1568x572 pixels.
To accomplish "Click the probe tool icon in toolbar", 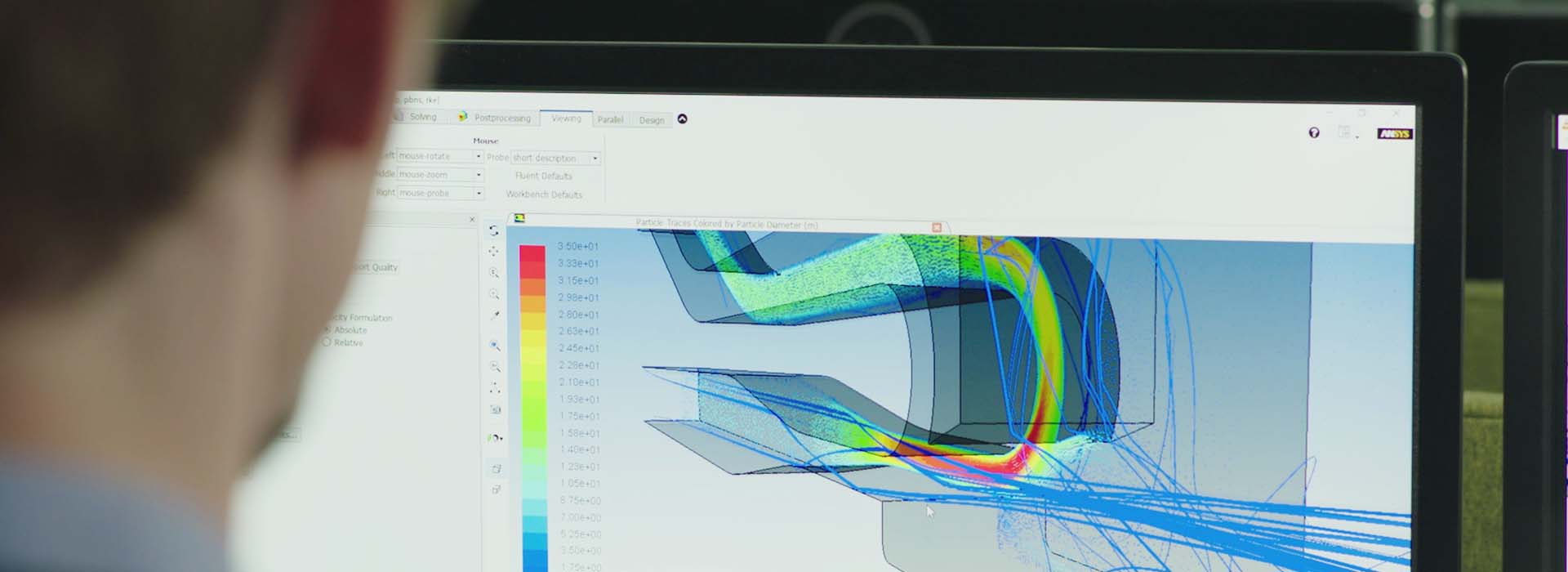I will pyautogui.click(x=495, y=315).
